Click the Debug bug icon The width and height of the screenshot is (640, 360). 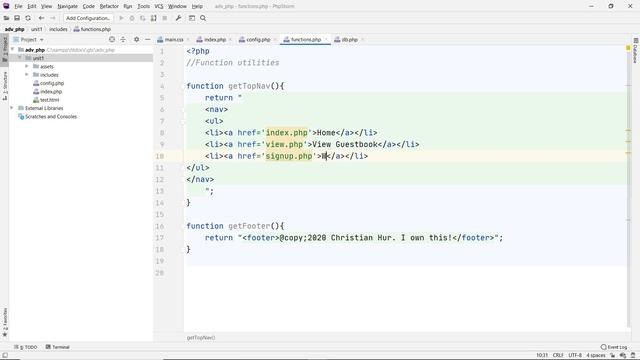pos(132,18)
